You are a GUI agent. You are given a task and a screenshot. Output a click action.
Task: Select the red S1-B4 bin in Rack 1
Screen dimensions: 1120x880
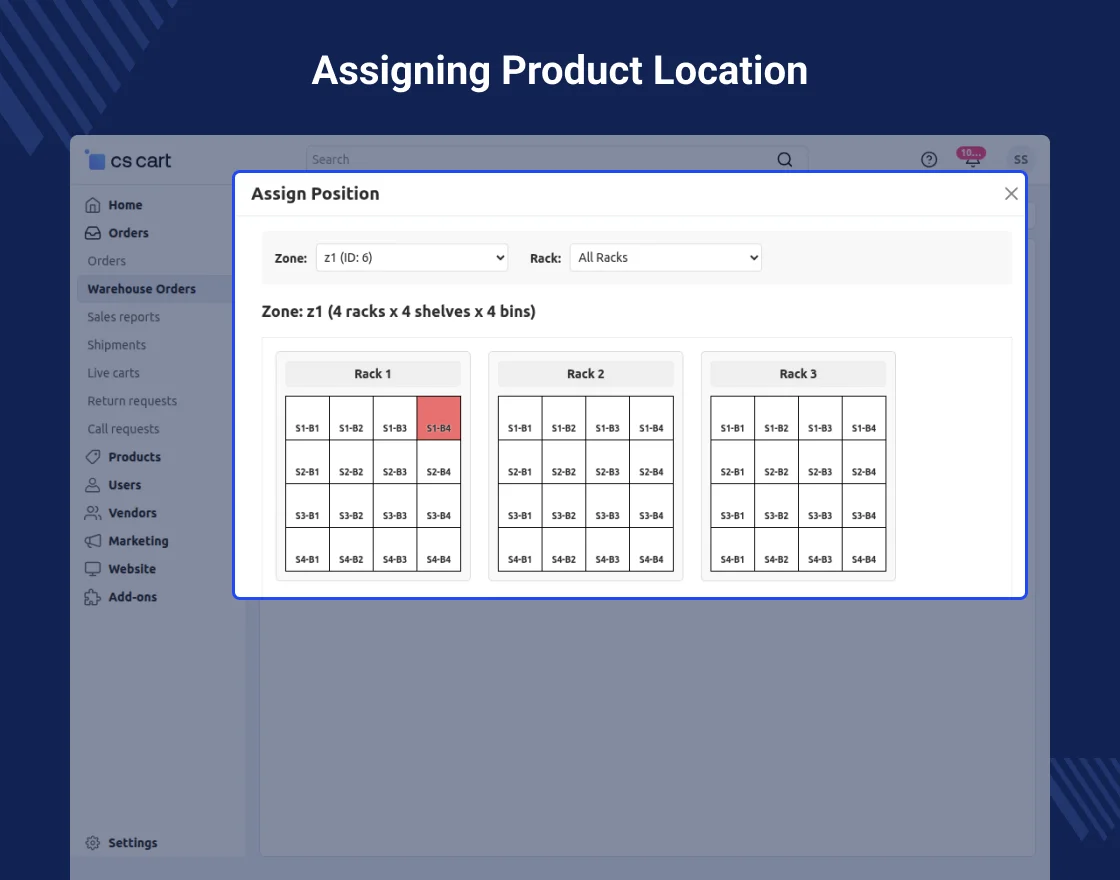(439, 418)
